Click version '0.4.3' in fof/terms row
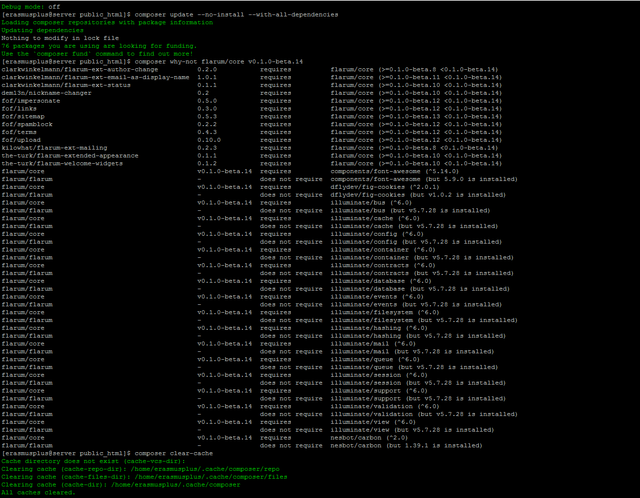The width and height of the screenshot is (640, 498). [207, 132]
